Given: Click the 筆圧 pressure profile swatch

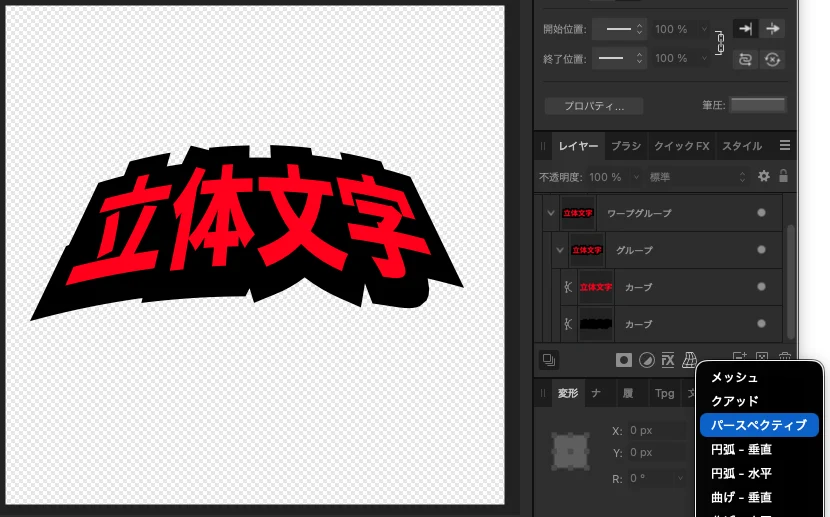Looking at the screenshot, I should 758,105.
